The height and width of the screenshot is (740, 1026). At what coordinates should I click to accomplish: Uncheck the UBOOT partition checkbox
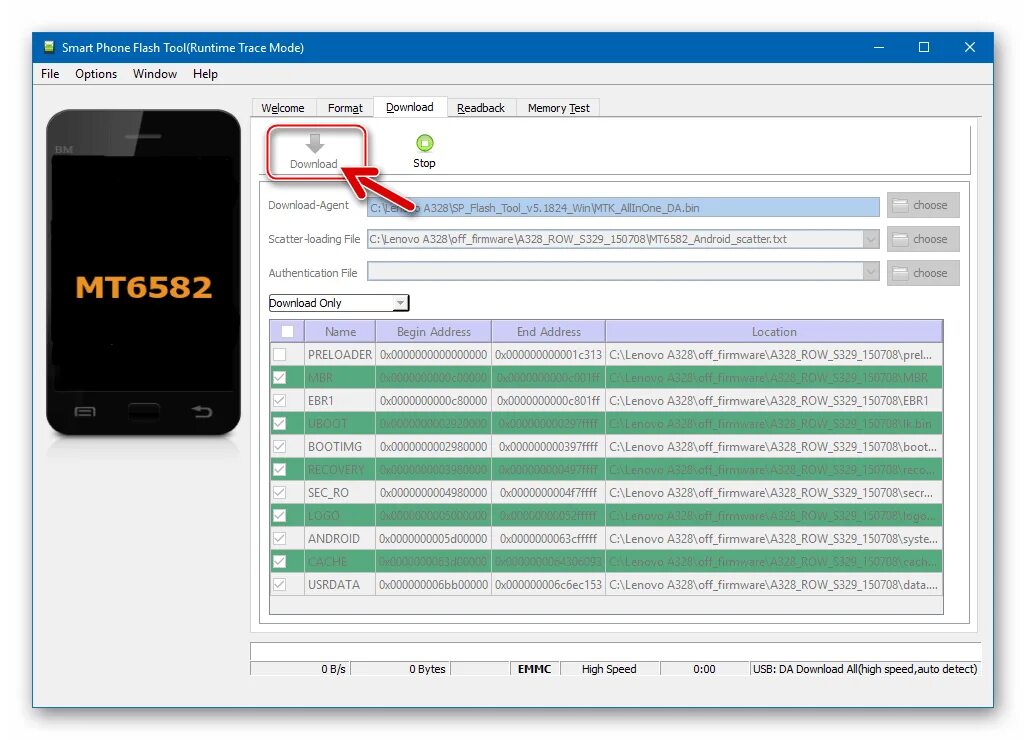[x=279, y=423]
